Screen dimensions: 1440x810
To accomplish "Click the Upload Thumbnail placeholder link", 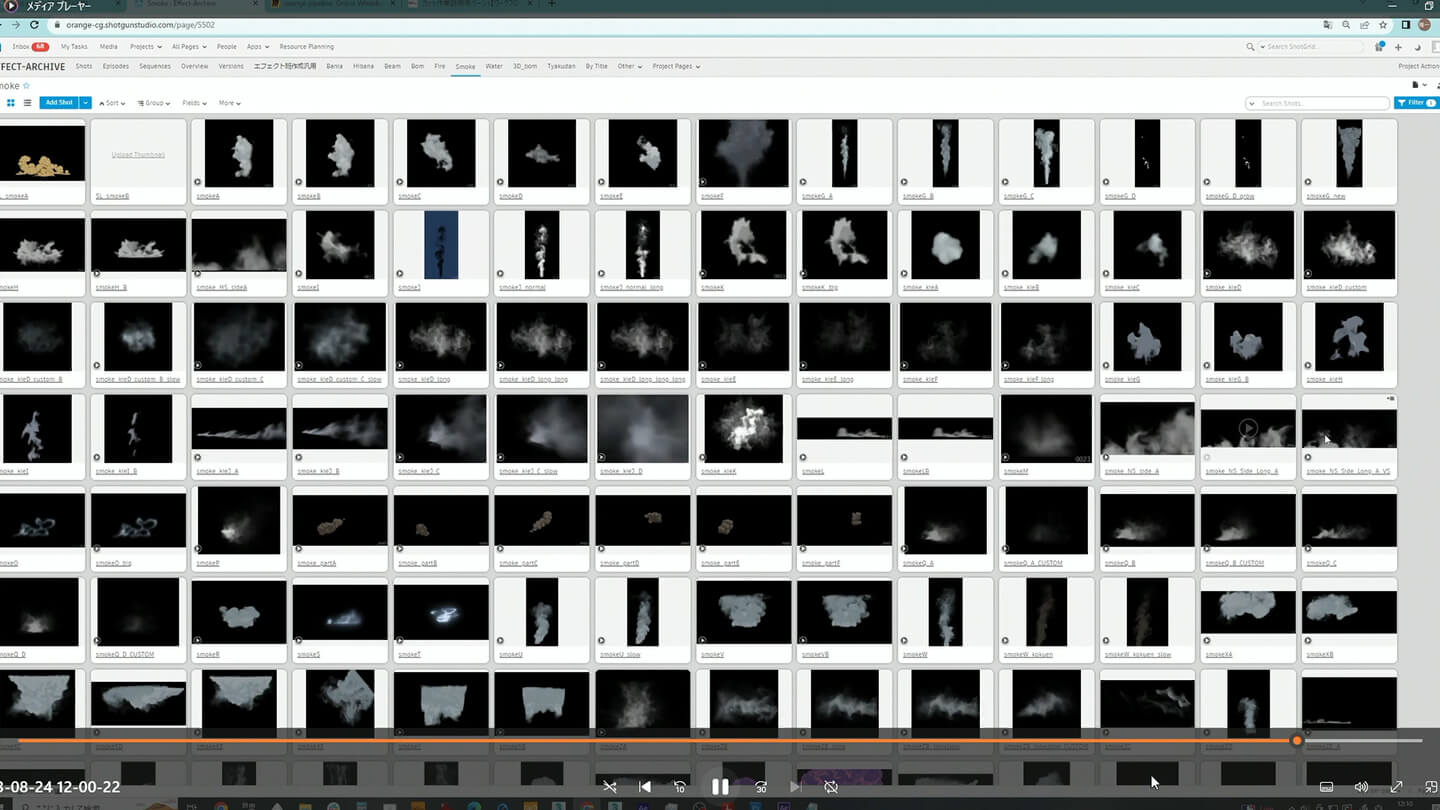I will point(138,155).
